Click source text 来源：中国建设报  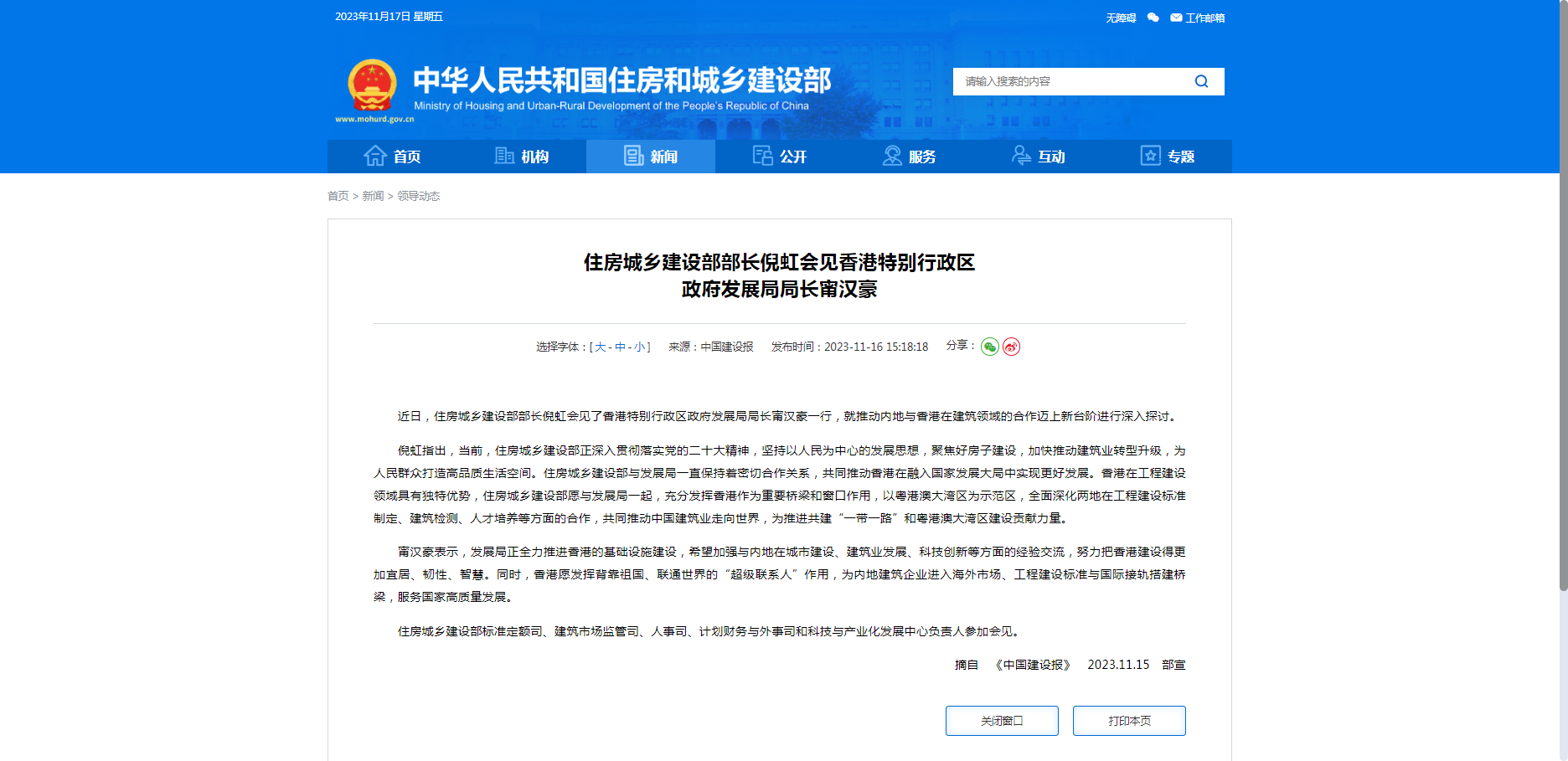pos(710,347)
